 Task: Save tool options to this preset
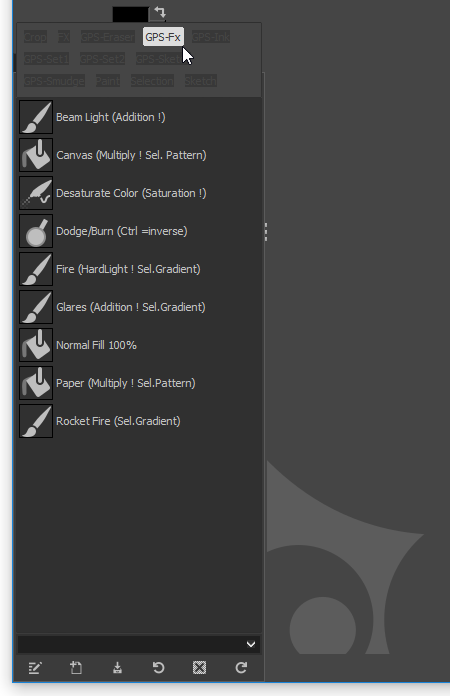(117, 668)
